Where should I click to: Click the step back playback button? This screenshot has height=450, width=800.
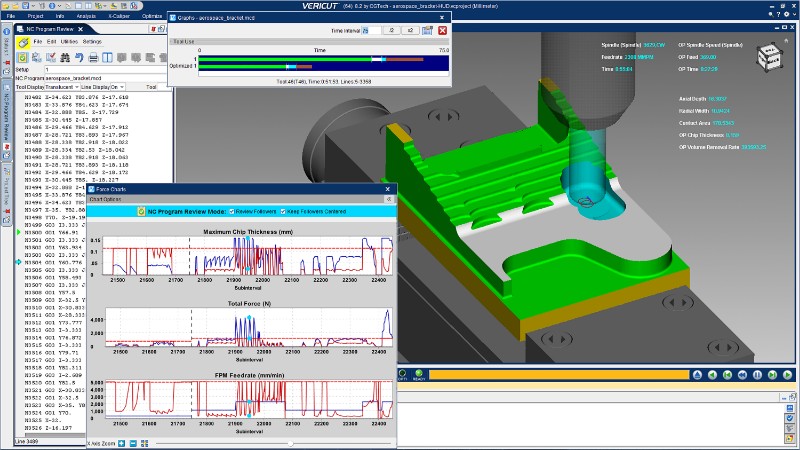712,375
